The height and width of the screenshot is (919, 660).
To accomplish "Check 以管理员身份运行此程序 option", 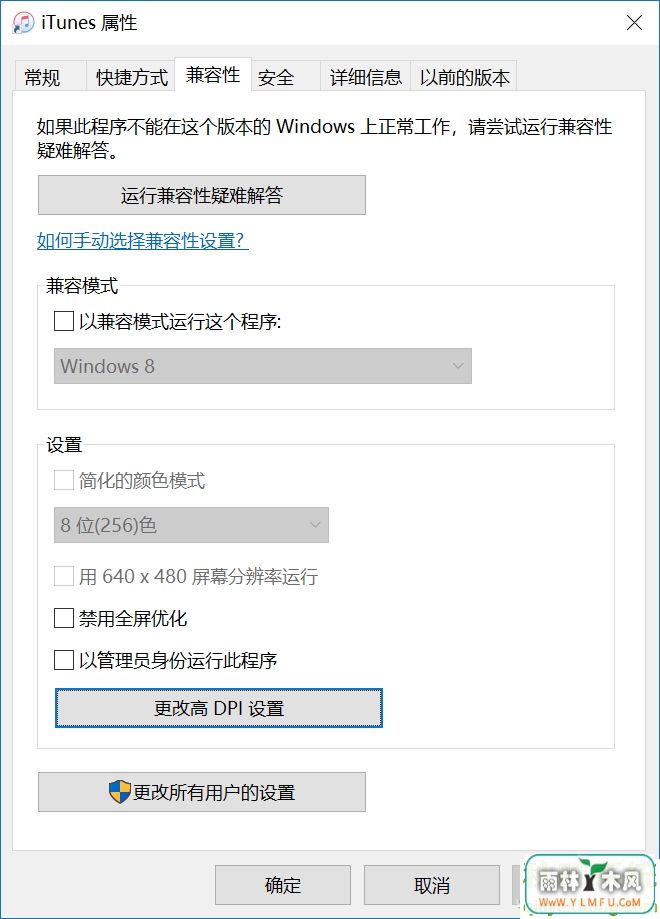I will [64, 660].
